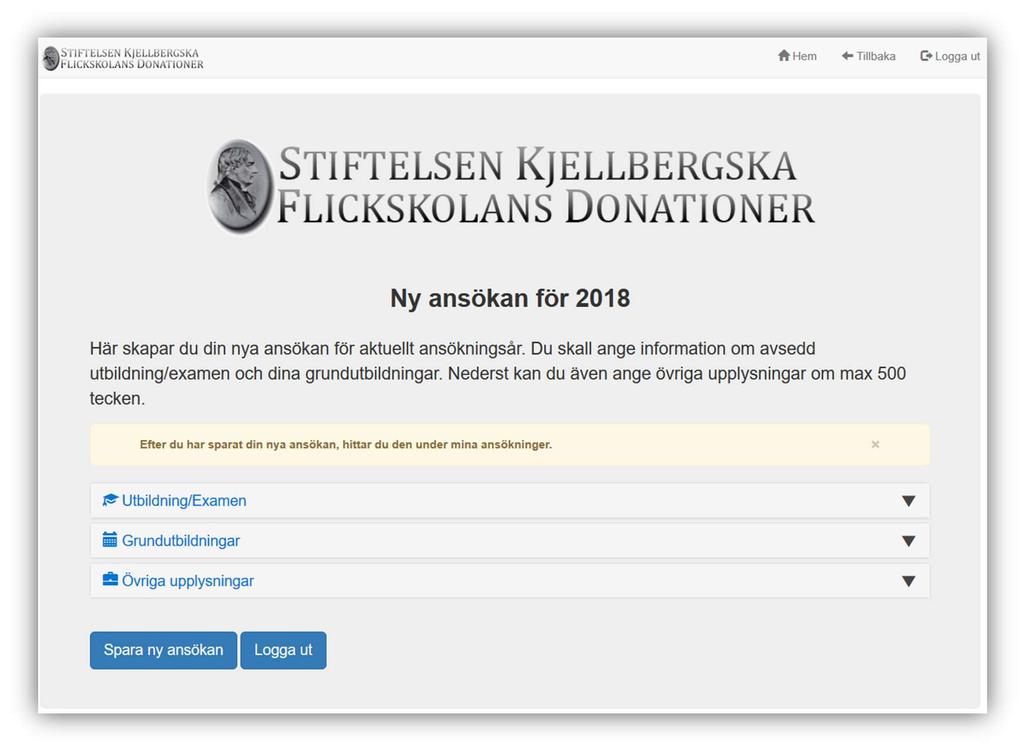Click the Spara ny ansökan button
Image resolution: width=1024 pixels, height=751 pixels.
(x=163, y=650)
